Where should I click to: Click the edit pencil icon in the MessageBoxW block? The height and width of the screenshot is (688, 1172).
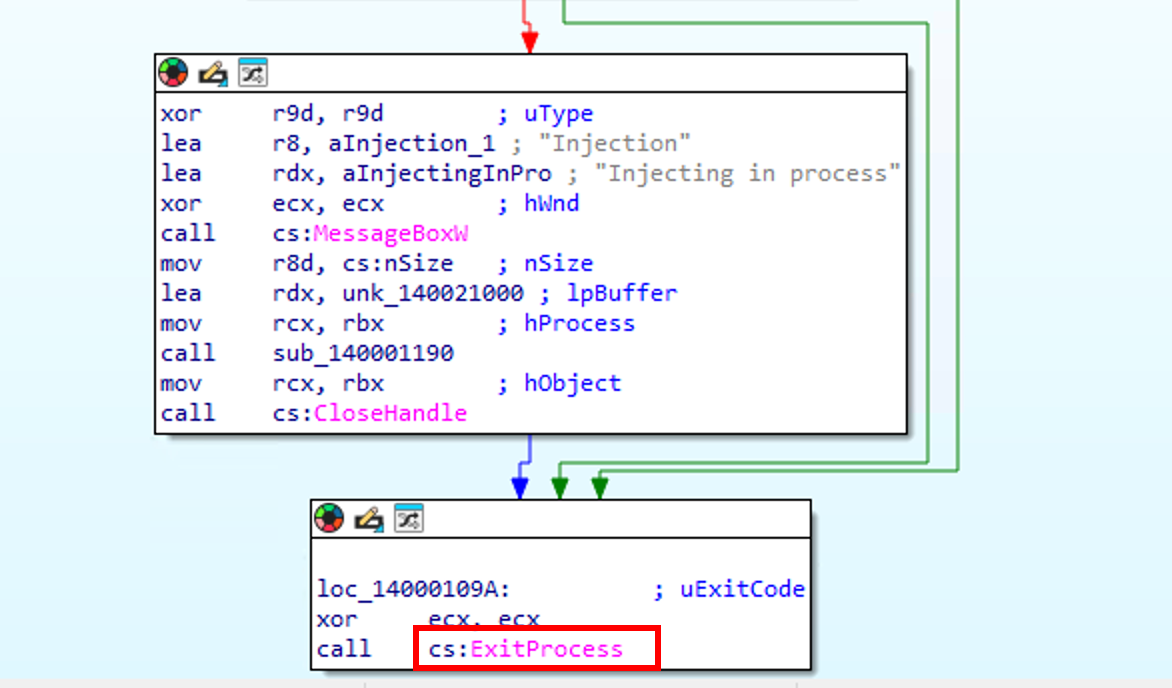click(x=212, y=73)
